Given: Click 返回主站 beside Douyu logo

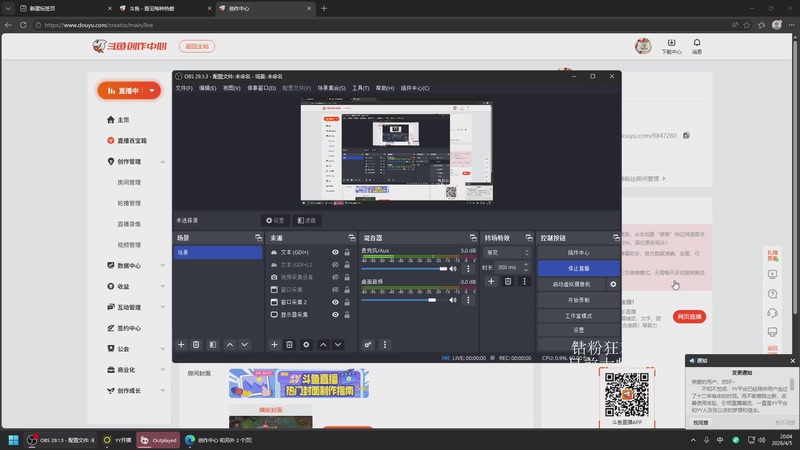Looking at the screenshot, I should (x=197, y=46).
